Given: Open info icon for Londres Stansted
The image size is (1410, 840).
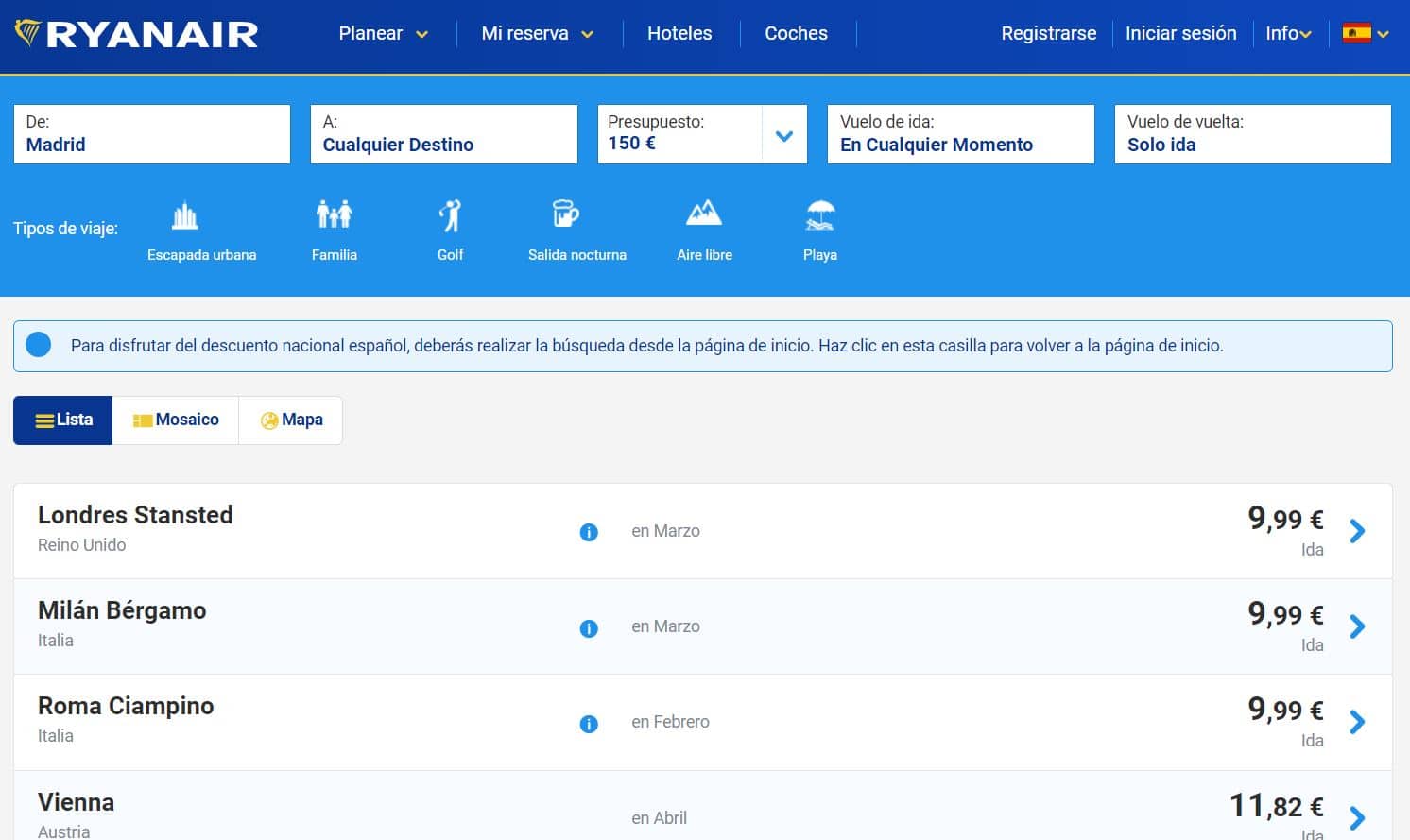Looking at the screenshot, I should tap(589, 533).
